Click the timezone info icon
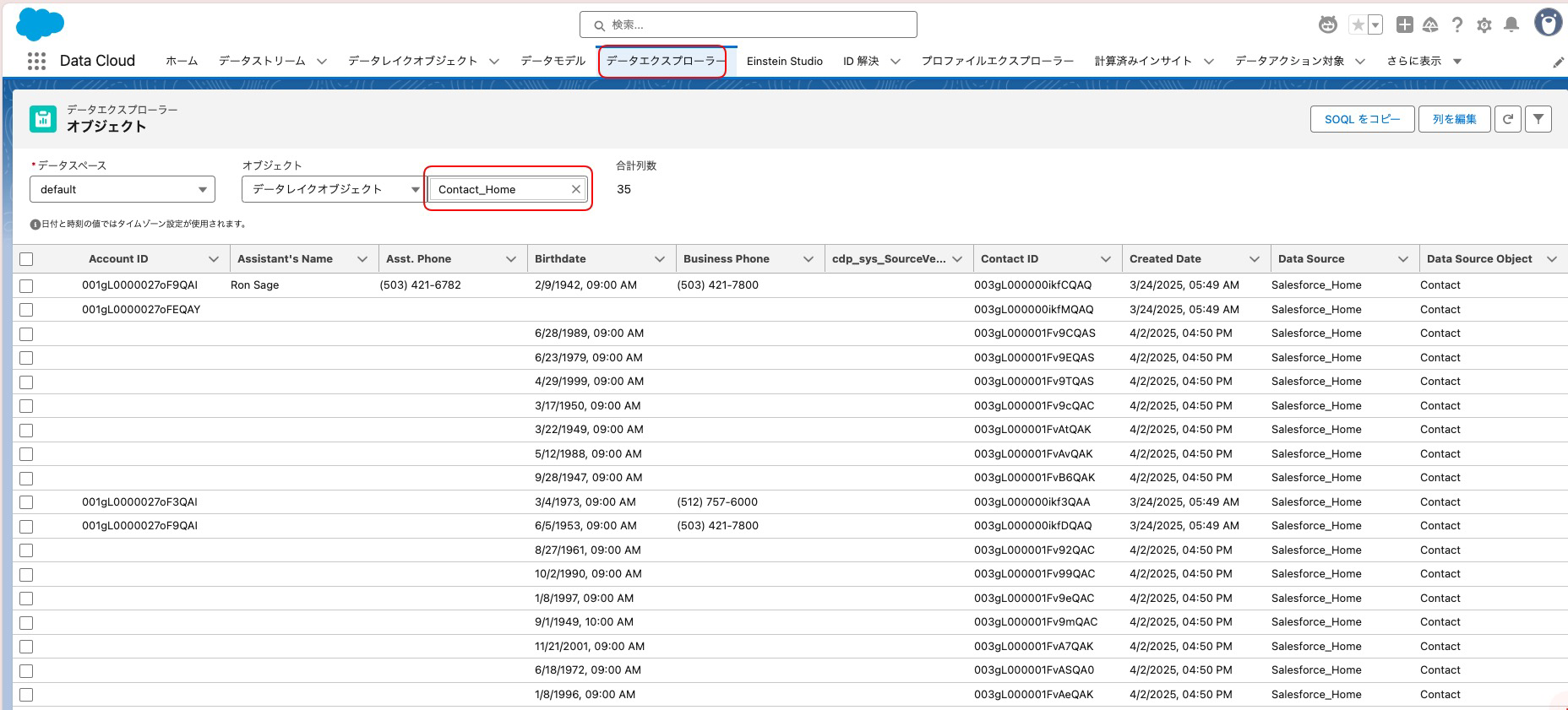Screen dimensions: 1568x710 point(35,225)
